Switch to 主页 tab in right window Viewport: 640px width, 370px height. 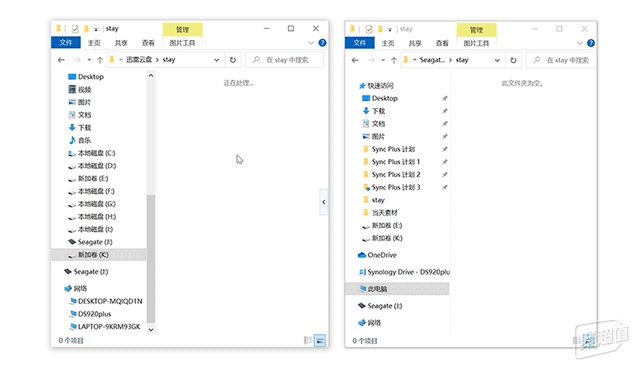point(388,43)
